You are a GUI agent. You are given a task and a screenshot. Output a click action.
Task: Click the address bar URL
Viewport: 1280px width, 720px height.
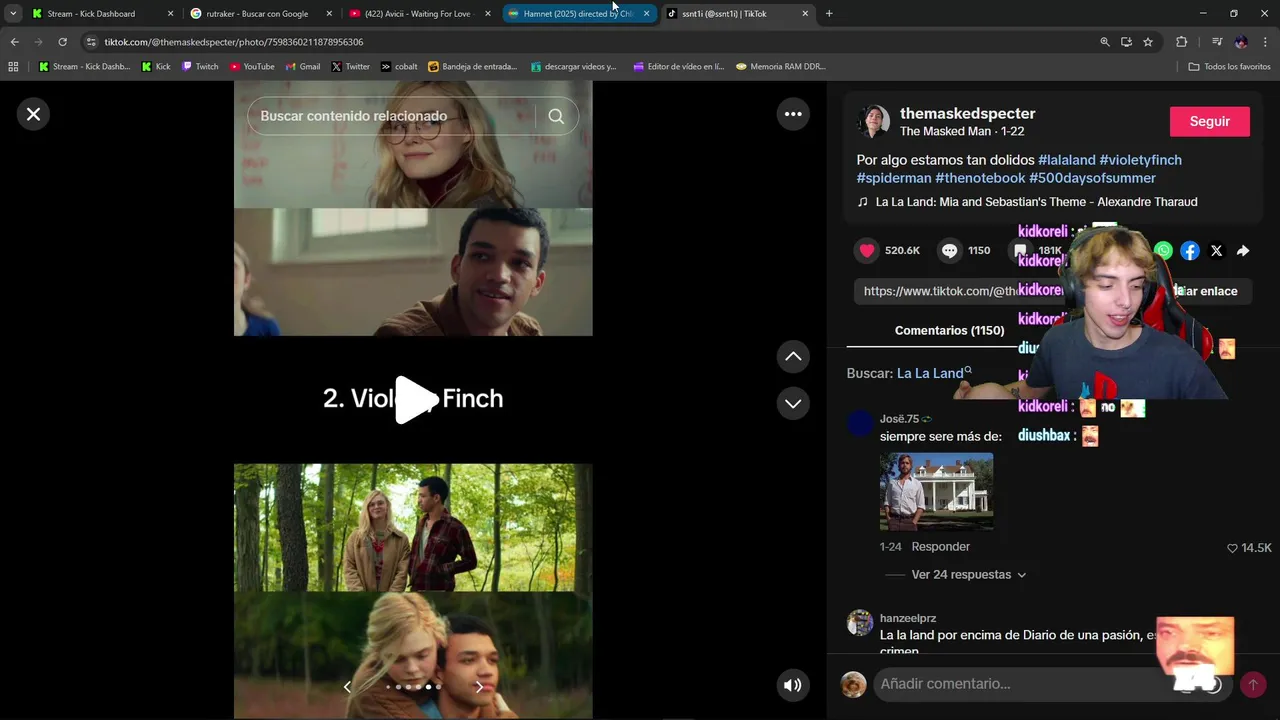click(x=234, y=42)
